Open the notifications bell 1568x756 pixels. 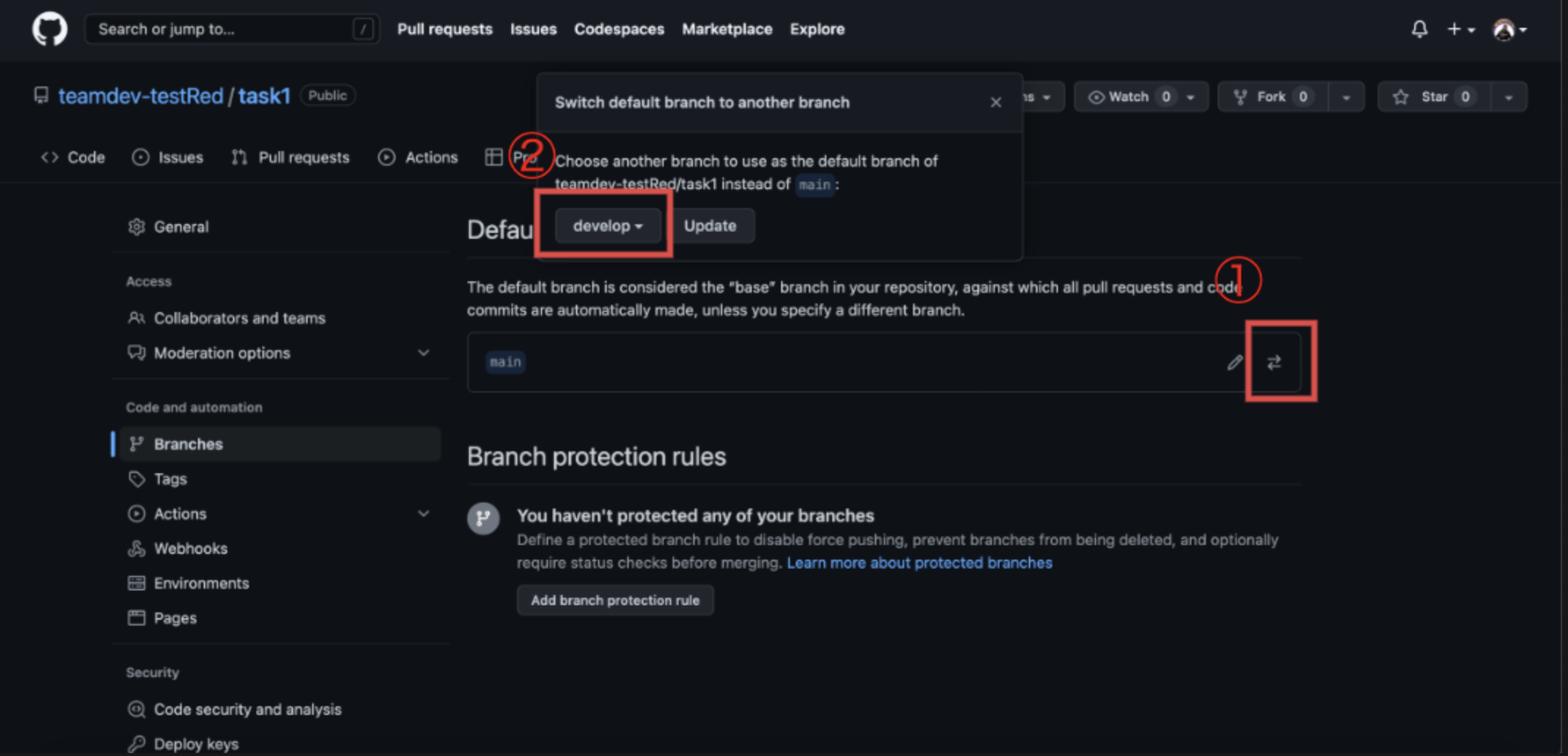(1419, 29)
